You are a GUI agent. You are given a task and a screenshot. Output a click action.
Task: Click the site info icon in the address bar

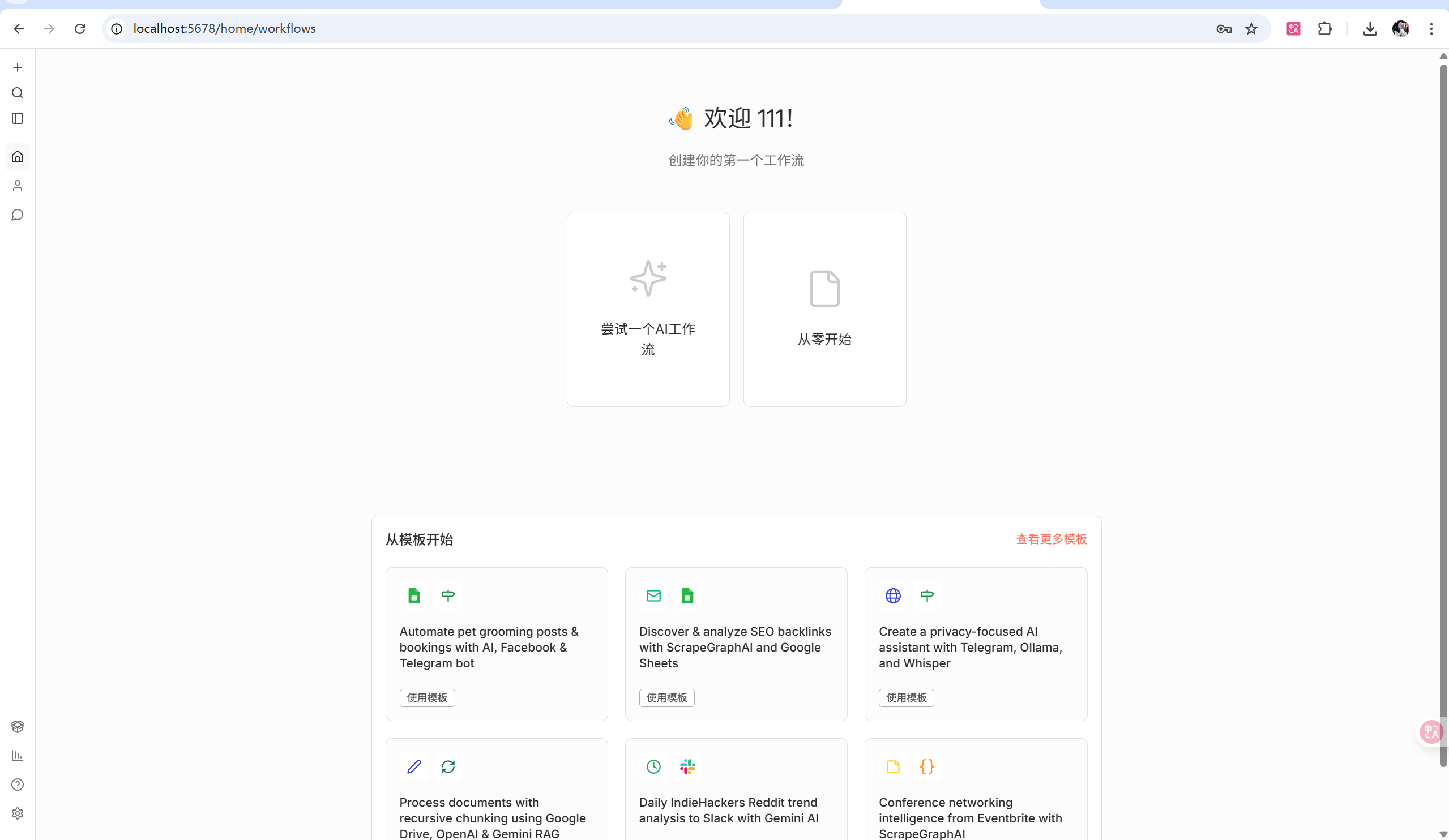click(117, 29)
